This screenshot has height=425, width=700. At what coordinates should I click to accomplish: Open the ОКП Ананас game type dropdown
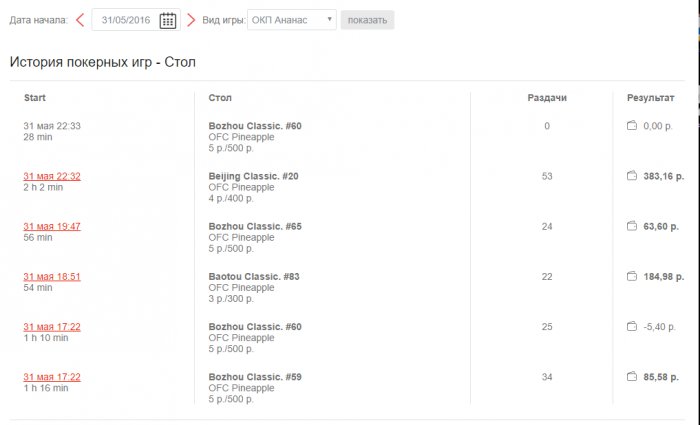click(x=291, y=20)
